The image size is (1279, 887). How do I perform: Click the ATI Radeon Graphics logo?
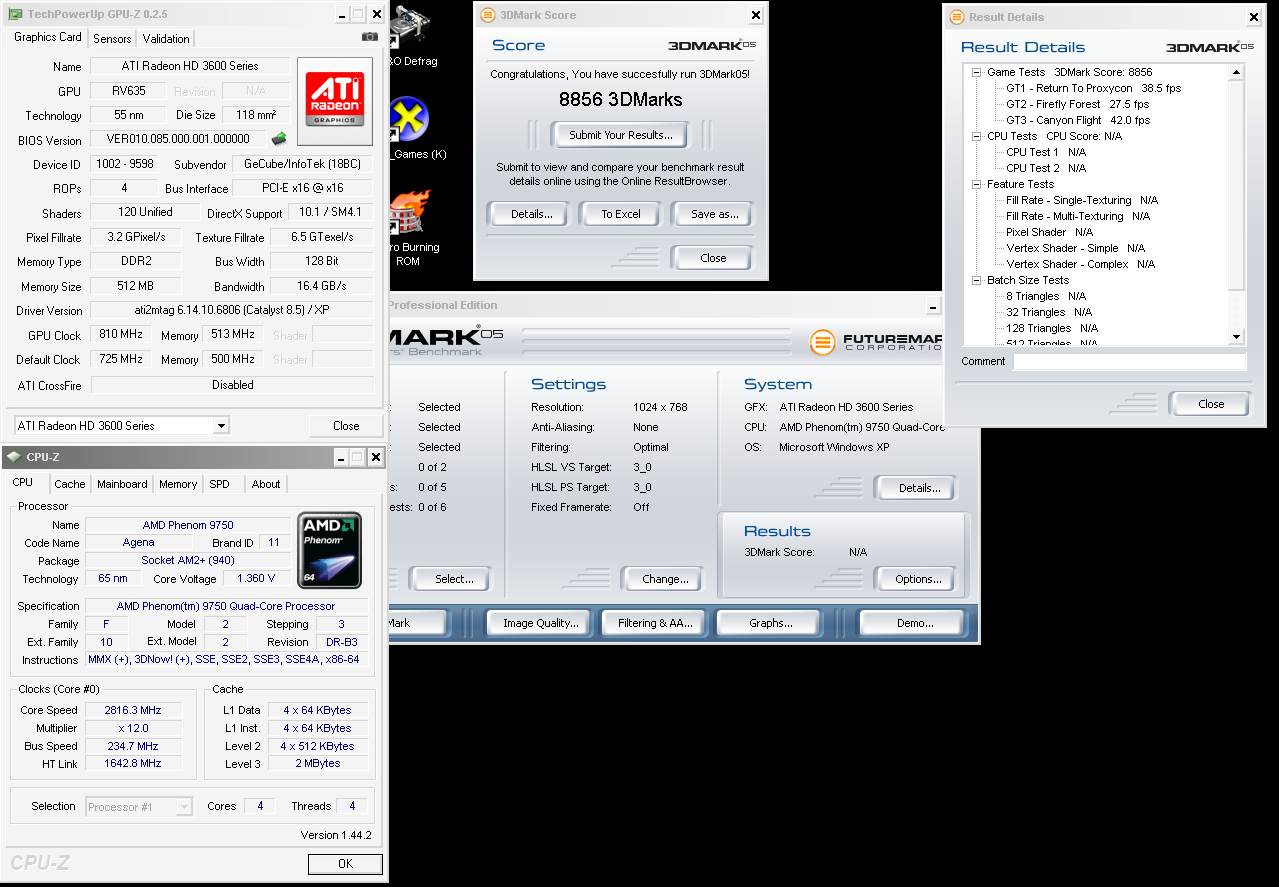335,99
